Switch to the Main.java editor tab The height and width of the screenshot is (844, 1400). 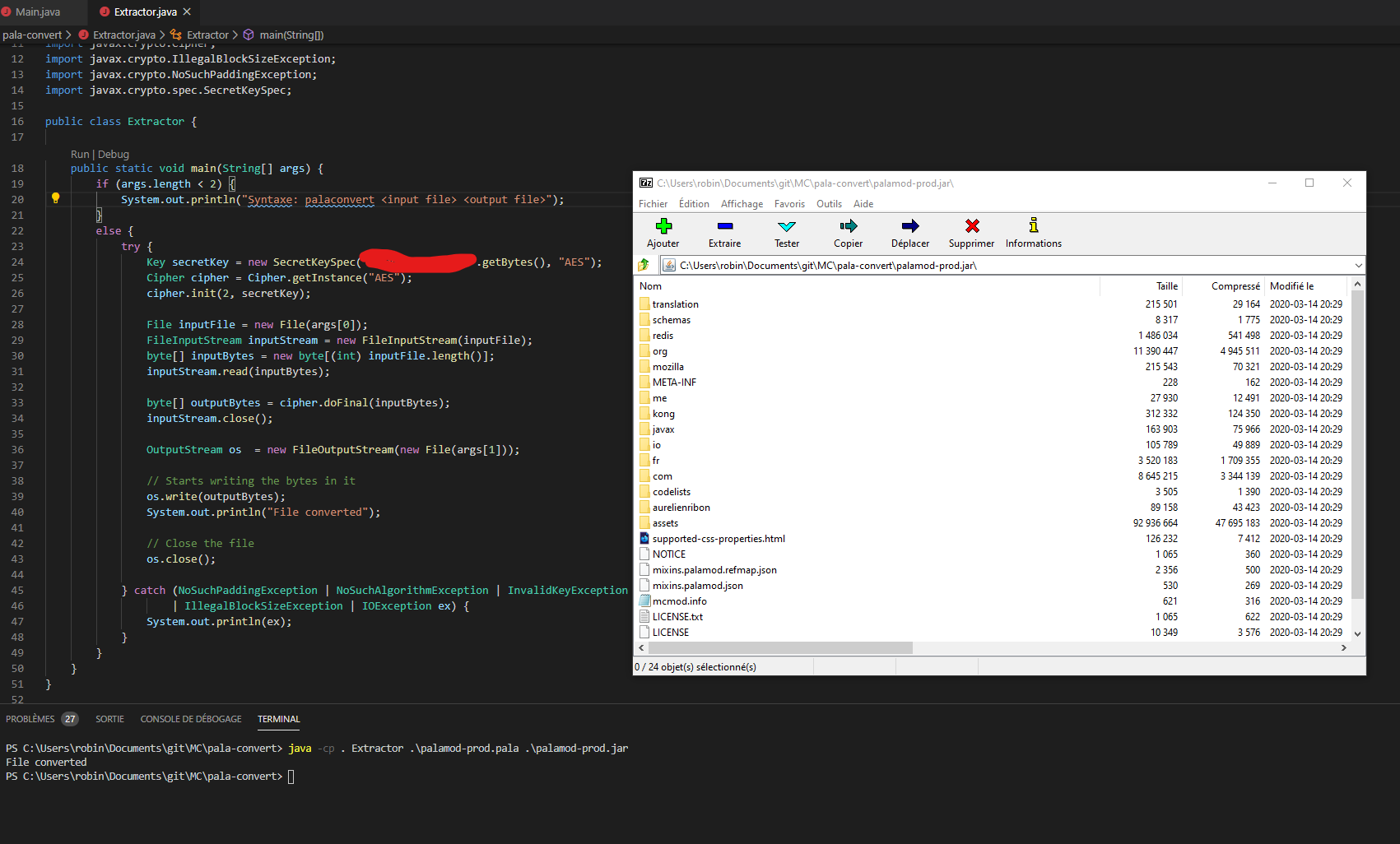click(38, 12)
